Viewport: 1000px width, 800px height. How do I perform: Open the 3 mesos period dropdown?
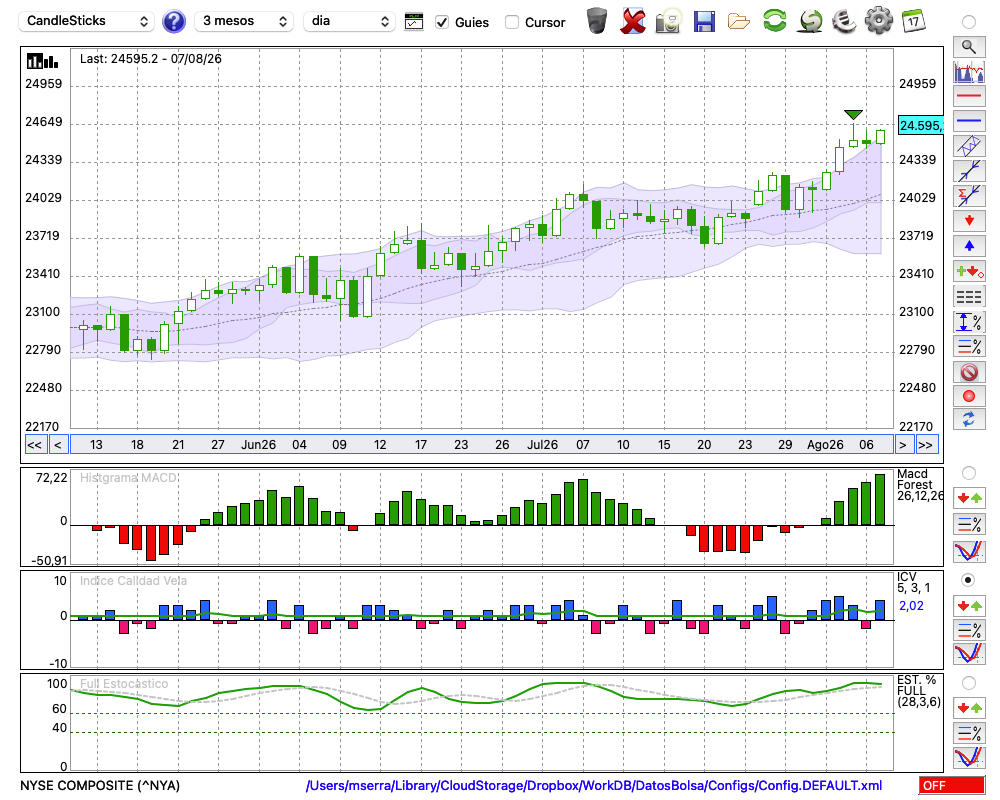pyautogui.click(x=244, y=21)
